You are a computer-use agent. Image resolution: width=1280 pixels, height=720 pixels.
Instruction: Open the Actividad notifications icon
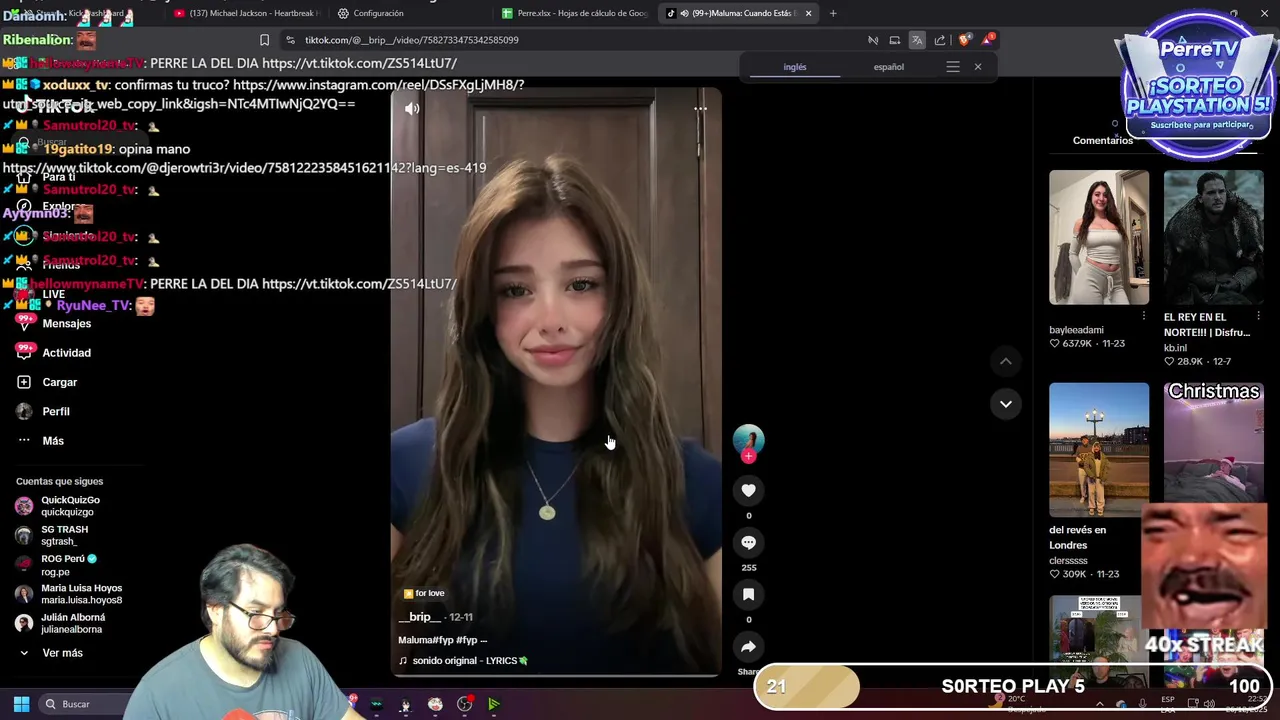[x=24, y=352]
